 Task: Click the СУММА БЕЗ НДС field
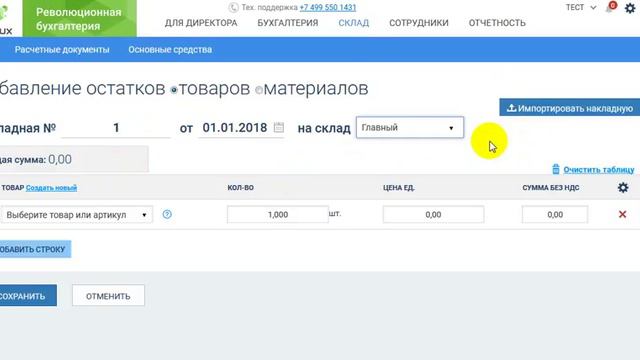(x=555, y=215)
